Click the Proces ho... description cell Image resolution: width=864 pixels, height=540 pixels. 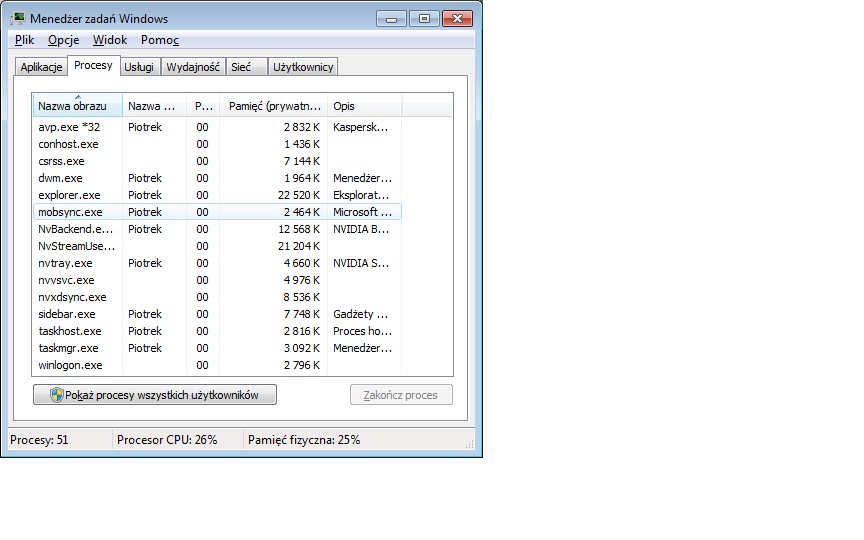tap(363, 332)
